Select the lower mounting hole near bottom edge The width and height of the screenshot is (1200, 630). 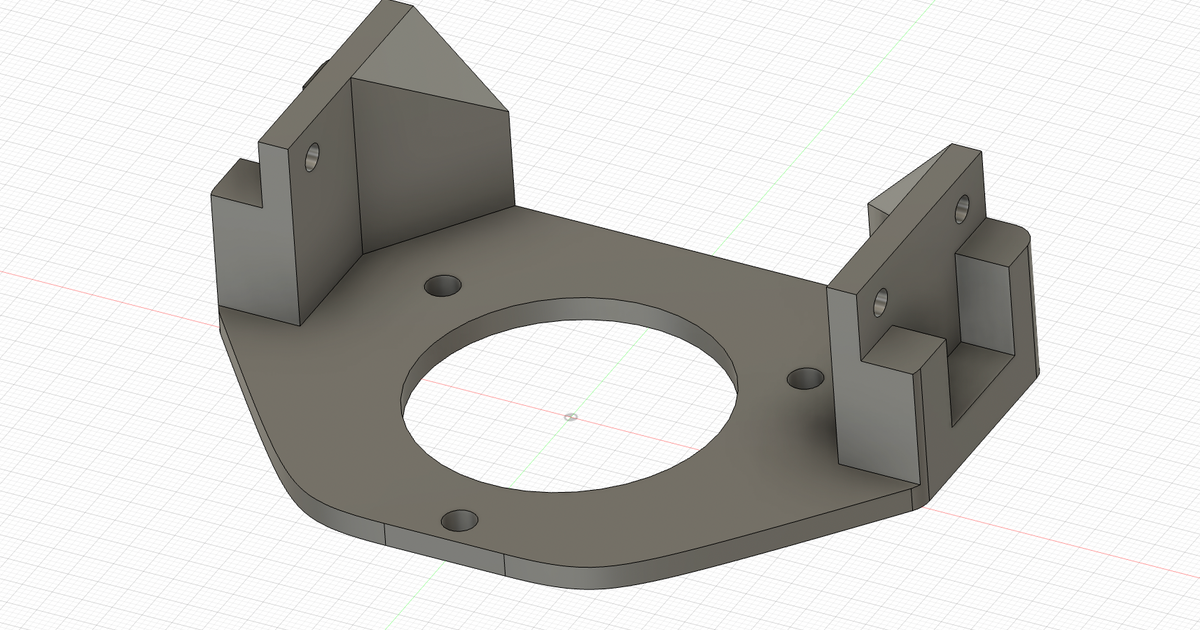(x=458, y=519)
